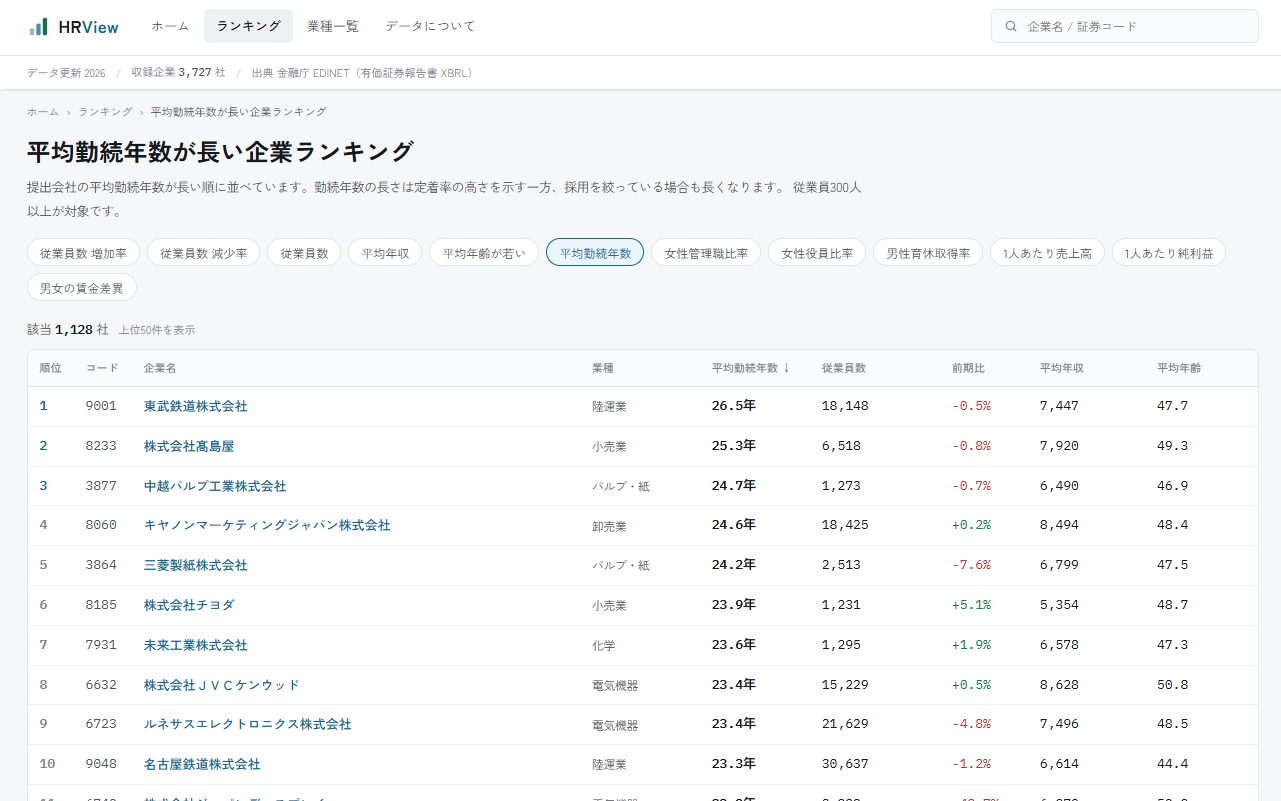Image resolution: width=1281 pixels, height=801 pixels.
Task: Sort by the 平均勤続年数 column header
Action: tap(751, 368)
